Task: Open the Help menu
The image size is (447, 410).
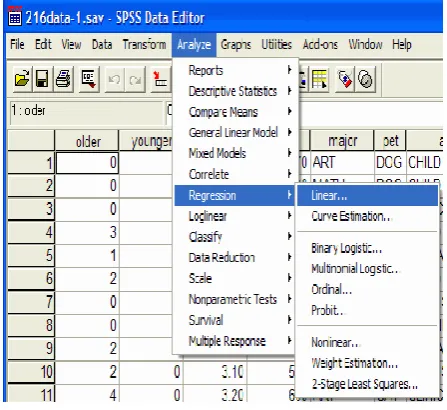Action: 402,44
